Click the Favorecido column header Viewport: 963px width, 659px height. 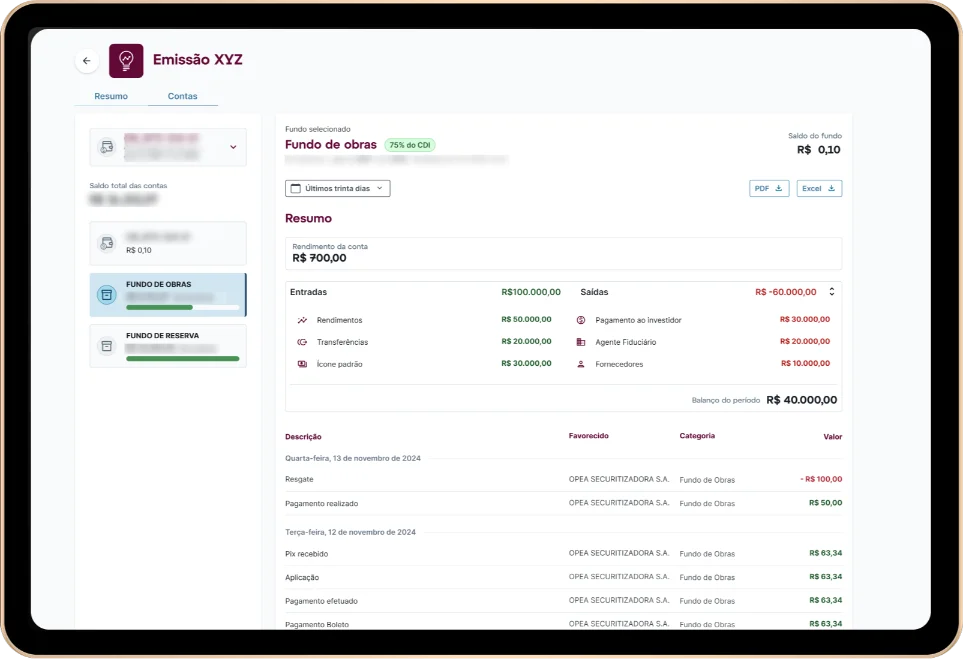588,436
